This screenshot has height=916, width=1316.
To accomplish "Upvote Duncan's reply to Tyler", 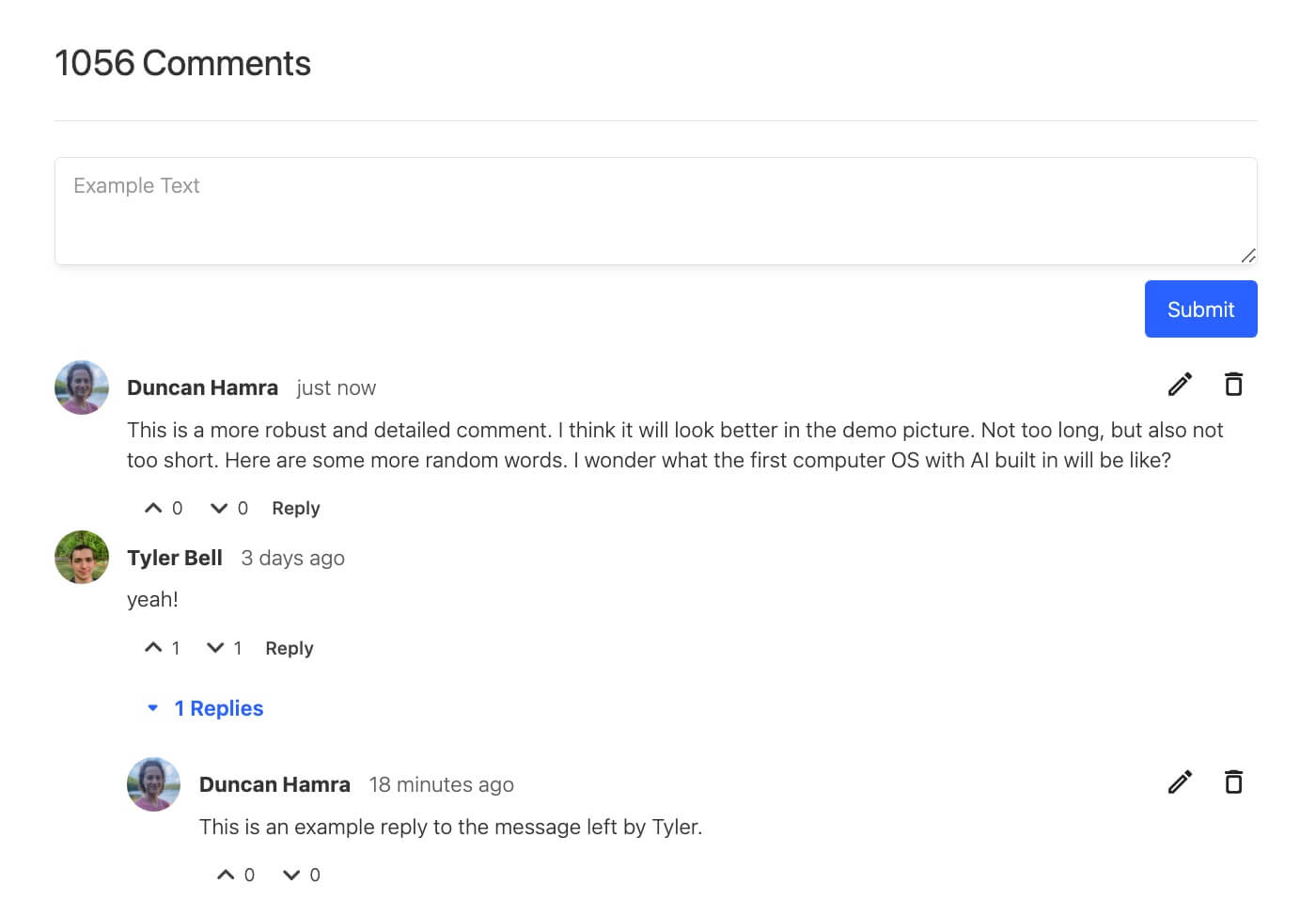I will click(x=226, y=876).
